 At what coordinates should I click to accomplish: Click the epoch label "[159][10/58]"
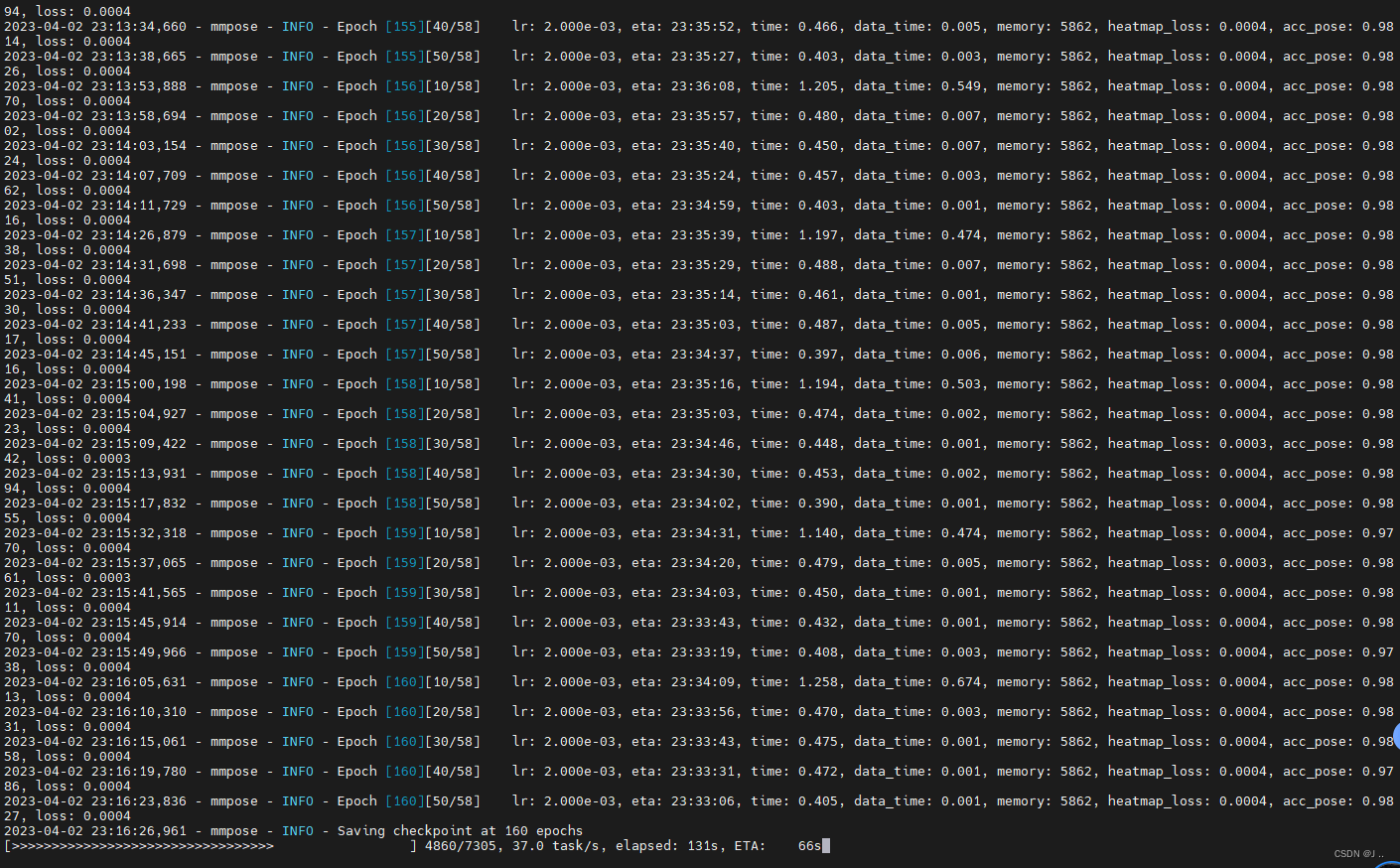pyautogui.click(x=432, y=533)
